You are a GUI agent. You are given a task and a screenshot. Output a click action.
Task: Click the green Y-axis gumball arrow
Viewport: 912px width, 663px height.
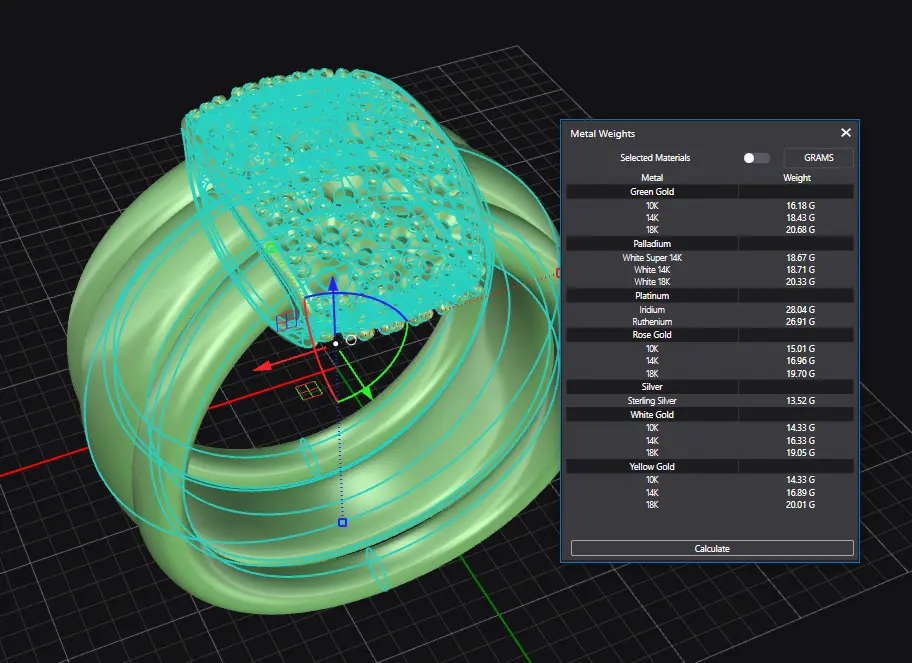click(x=365, y=393)
